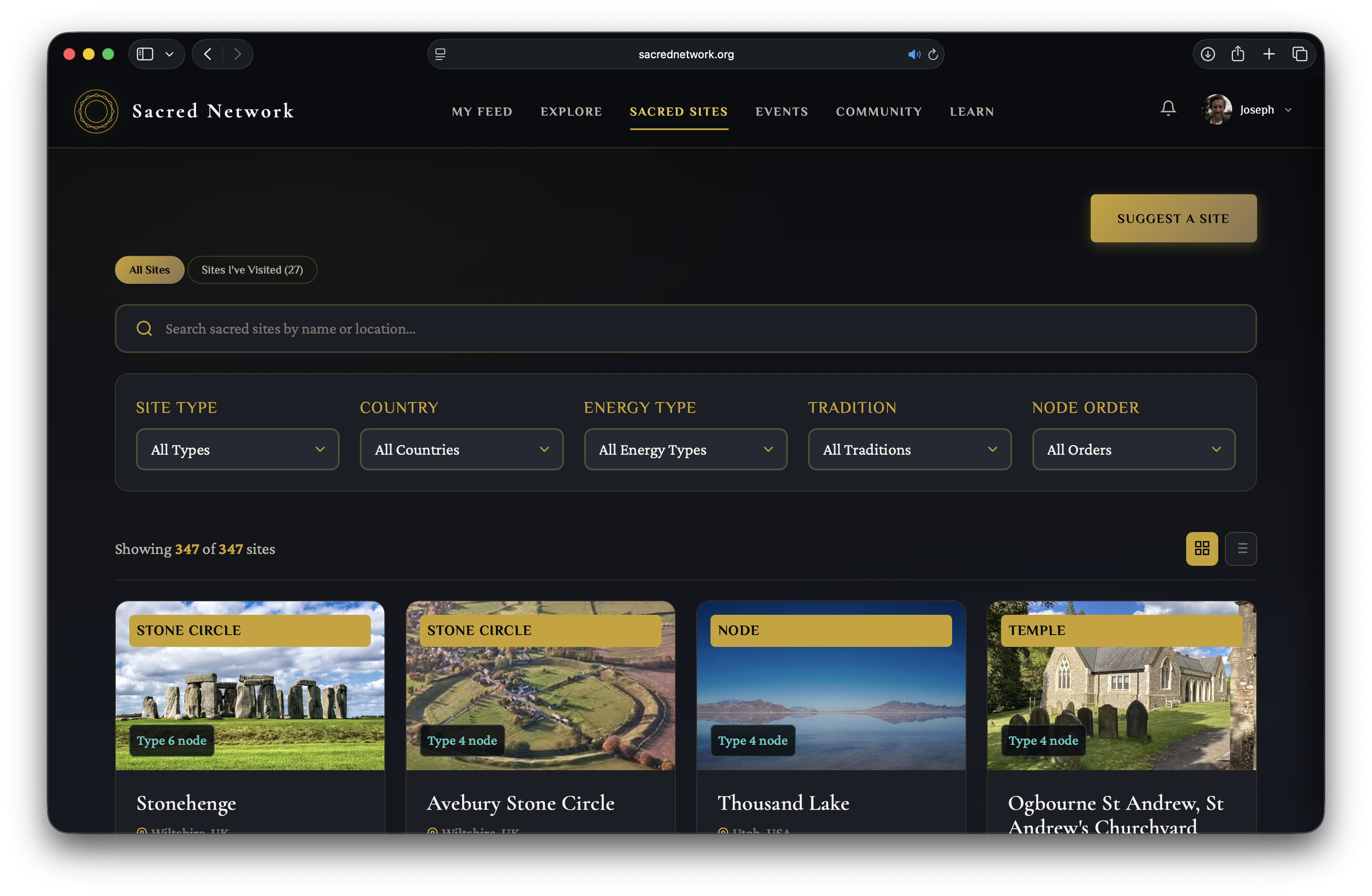This screenshot has height=896, width=1372.
Task: Click Joseph's profile avatar
Action: click(x=1217, y=109)
